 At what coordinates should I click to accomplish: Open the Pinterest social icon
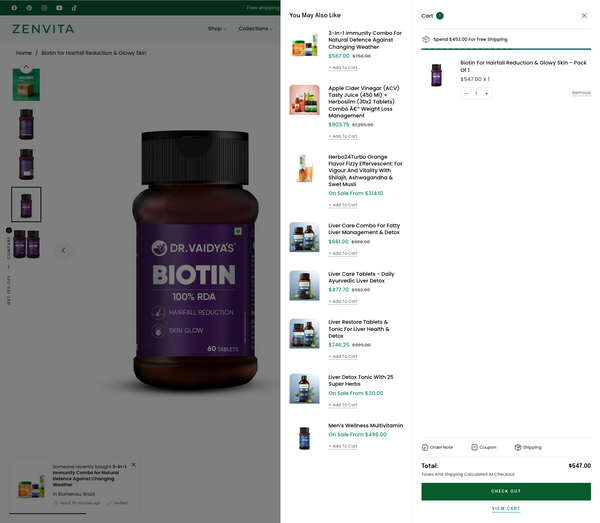pos(29,8)
